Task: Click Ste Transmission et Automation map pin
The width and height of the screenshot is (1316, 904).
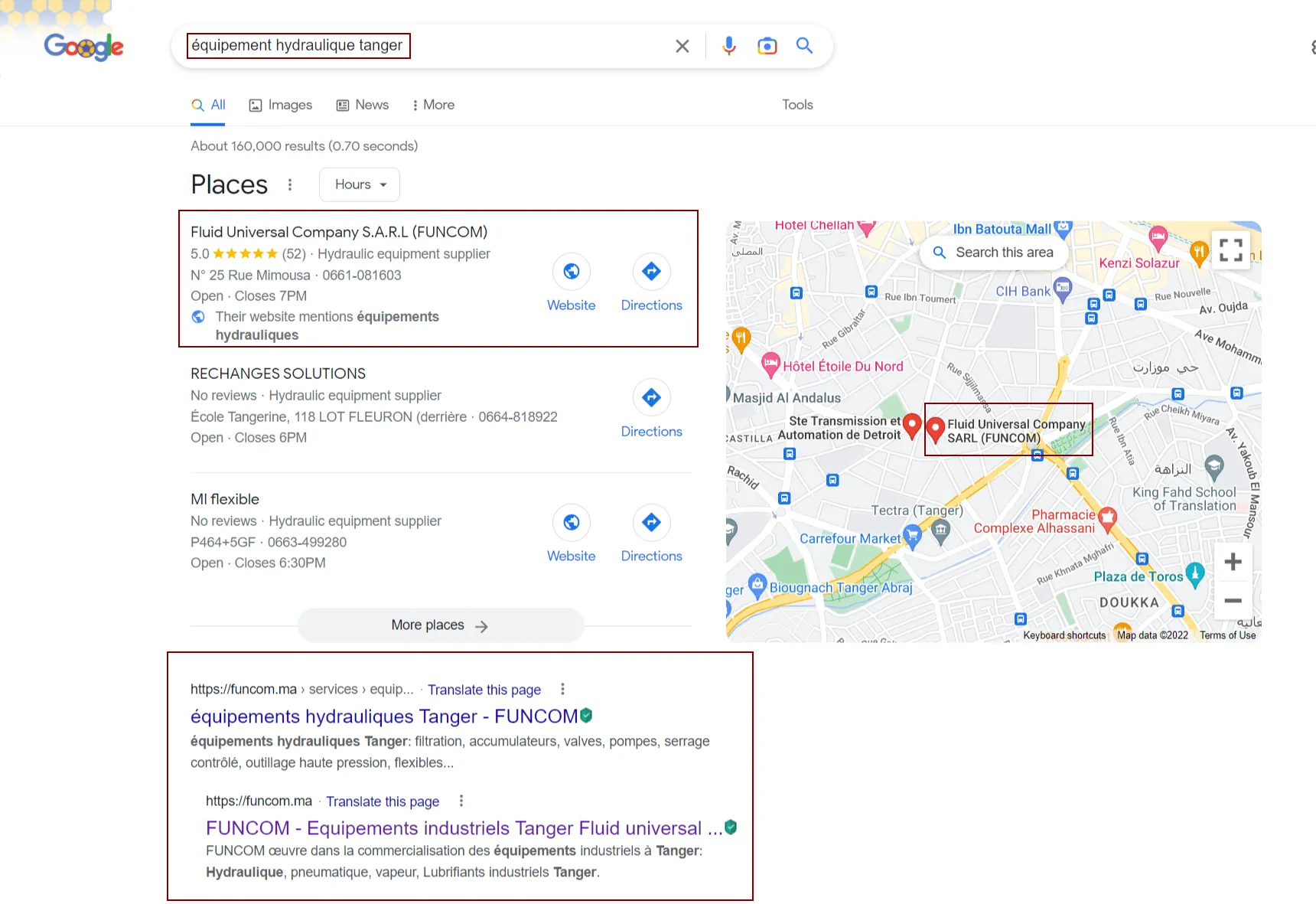Action: [912, 426]
